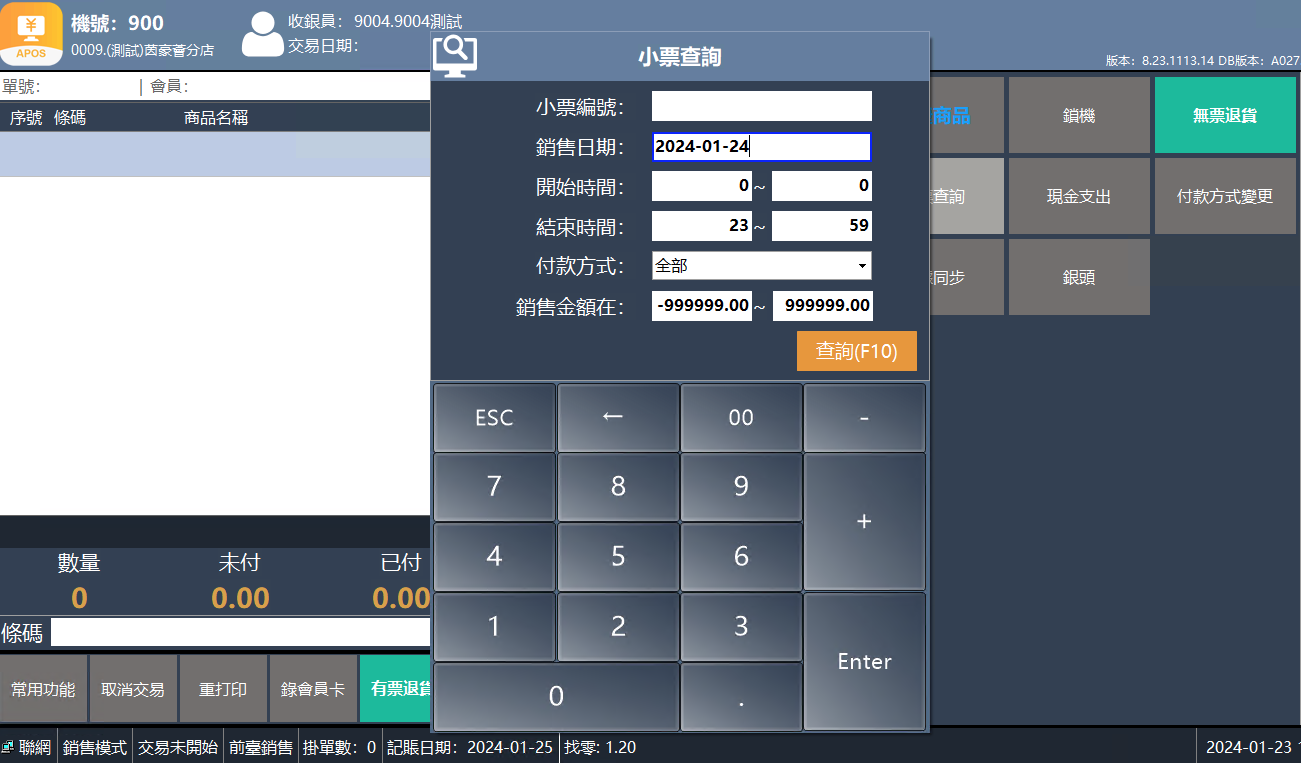
Task: Edit the minimum amount field -999999.00
Action: [702, 306]
